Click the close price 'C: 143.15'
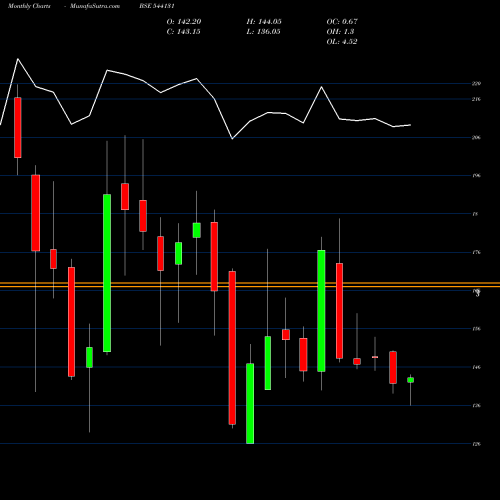The height and width of the screenshot is (500, 500). pos(183,32)
